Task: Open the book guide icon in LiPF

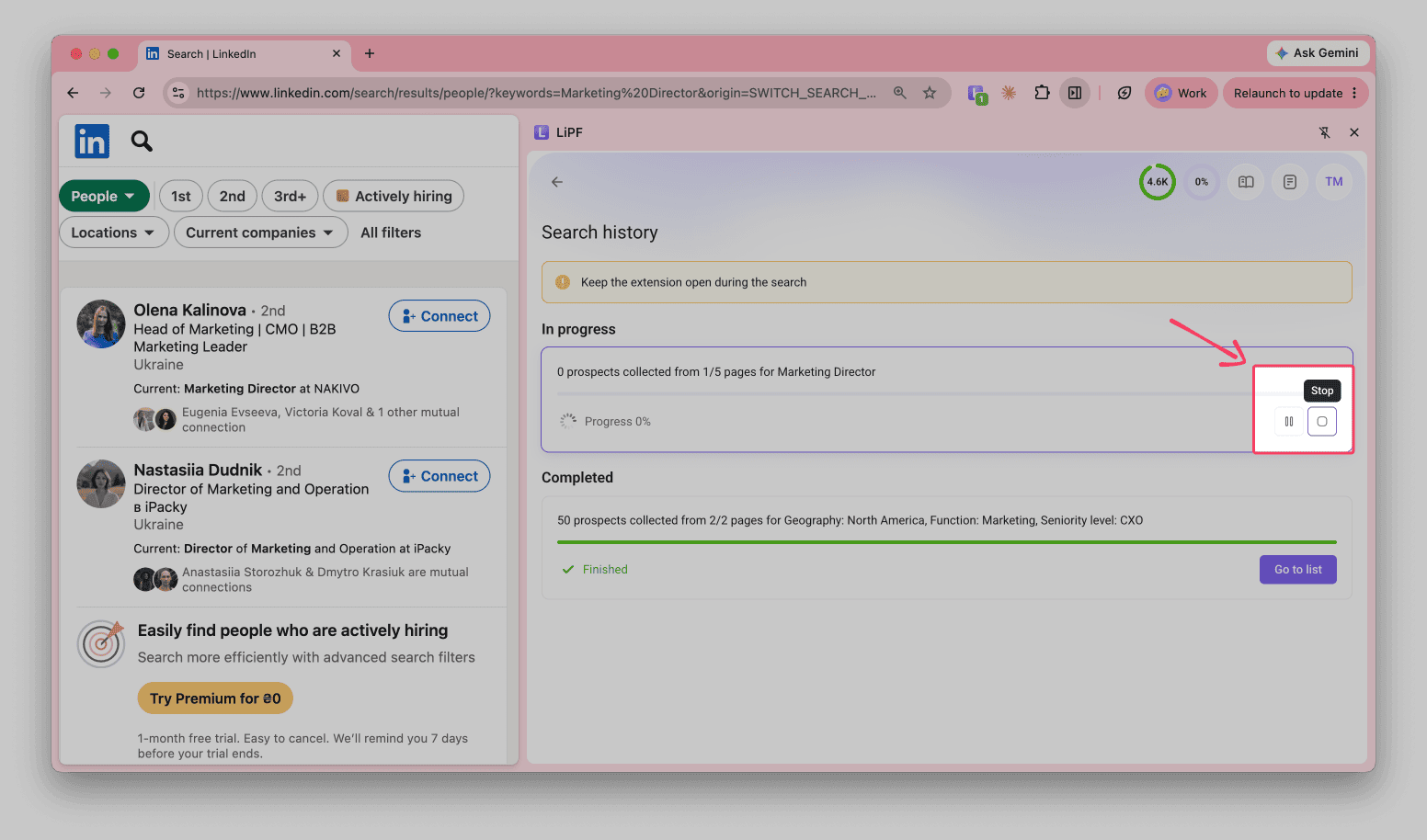Action: [1246, 182]
